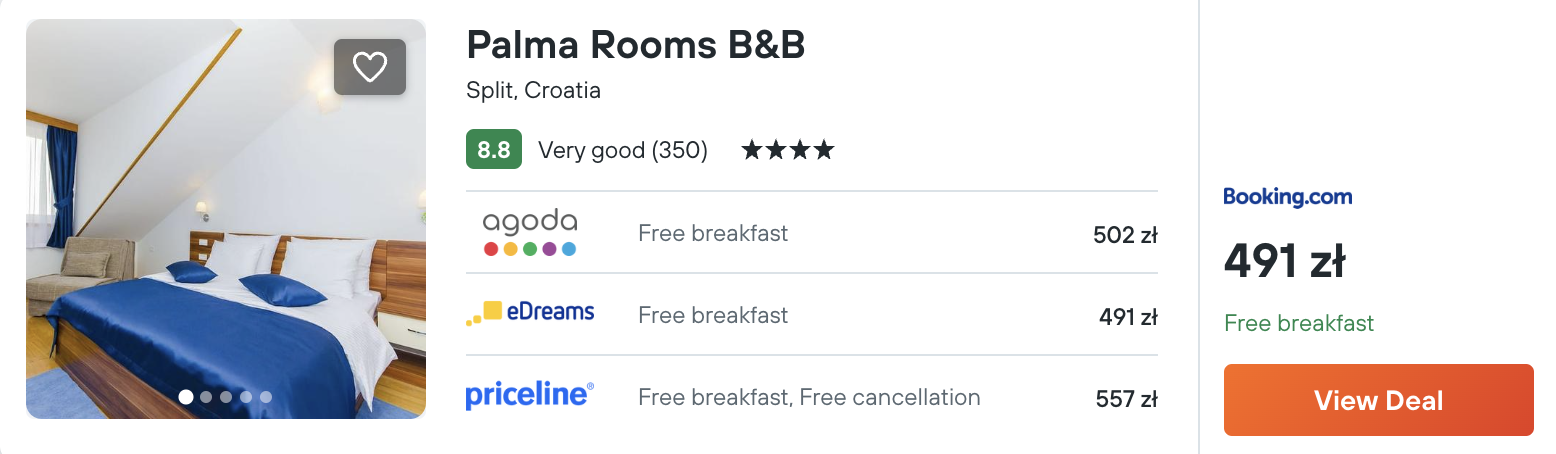Click the four-star rating icons
This screenshot has height=454, width=1556.
pyautogui.click(x=787, y=151)
